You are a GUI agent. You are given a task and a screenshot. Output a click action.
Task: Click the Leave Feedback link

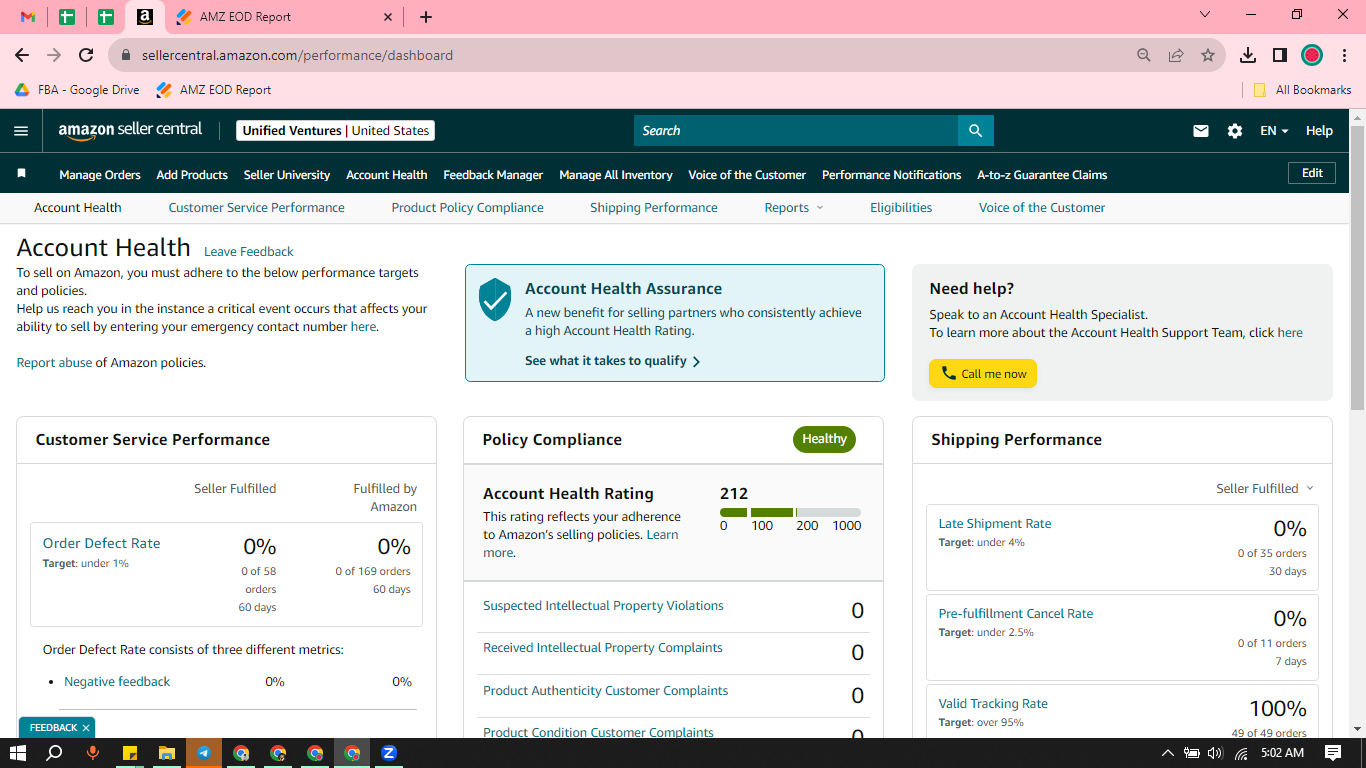pyautogui.click(x=249, y=252)
